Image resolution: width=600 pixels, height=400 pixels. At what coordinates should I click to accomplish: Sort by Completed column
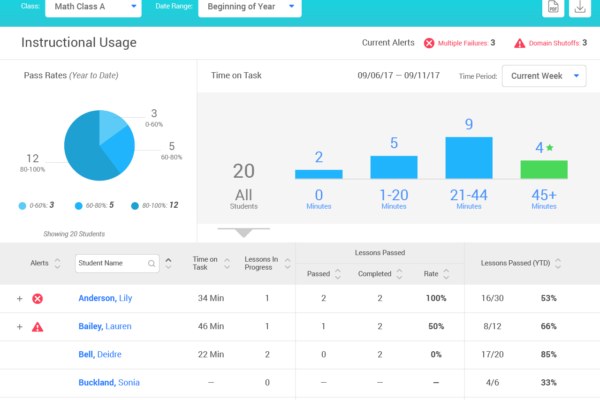tap(399, 274)
